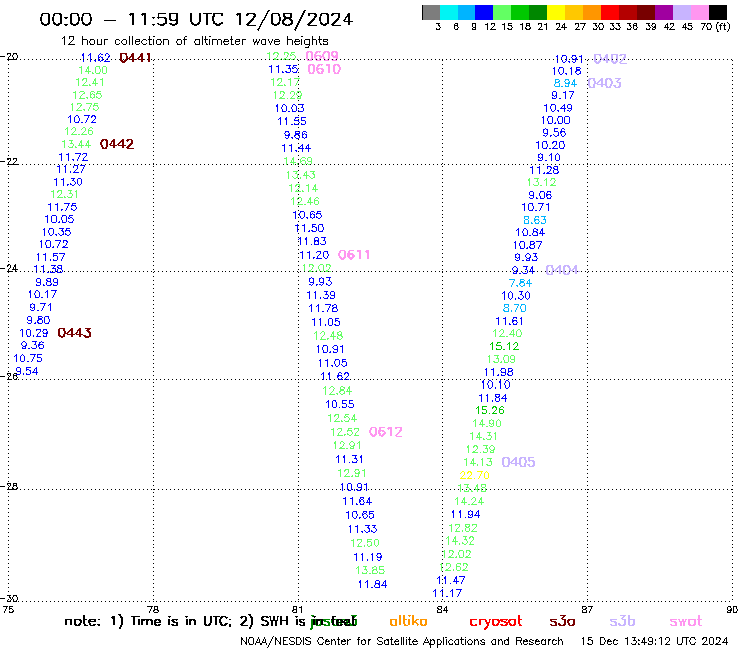Image resolution: width=740 pixels, height=650 pixels.
Task: Click the gray swatch in the color bar
Action: tap(431, 12)
